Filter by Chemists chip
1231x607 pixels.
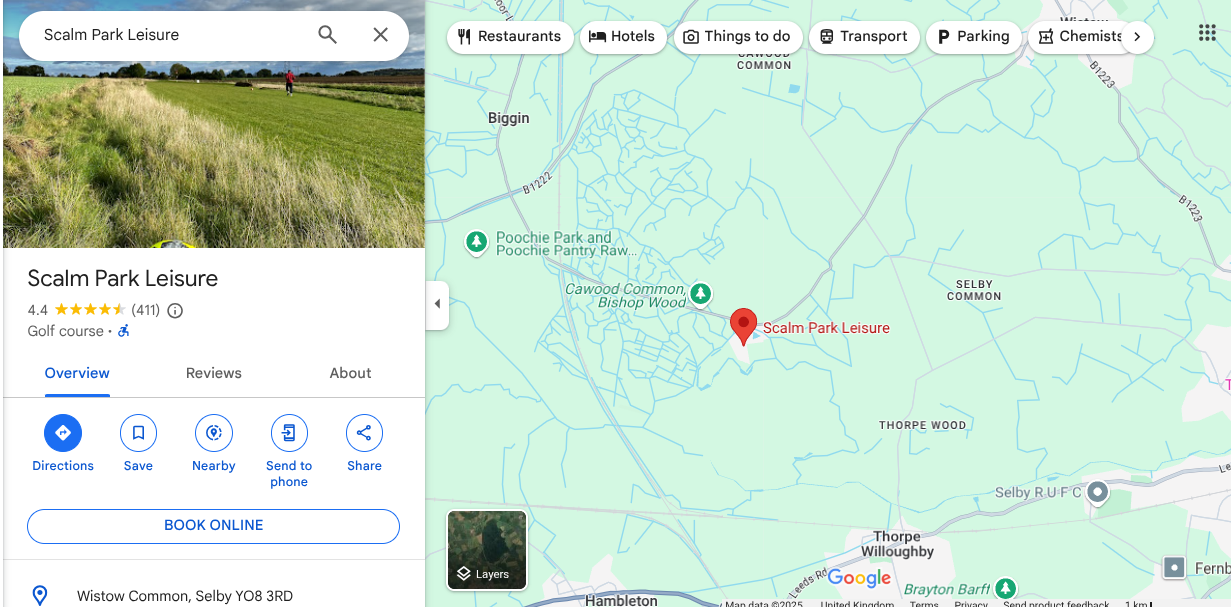[x=1080, y=37]
